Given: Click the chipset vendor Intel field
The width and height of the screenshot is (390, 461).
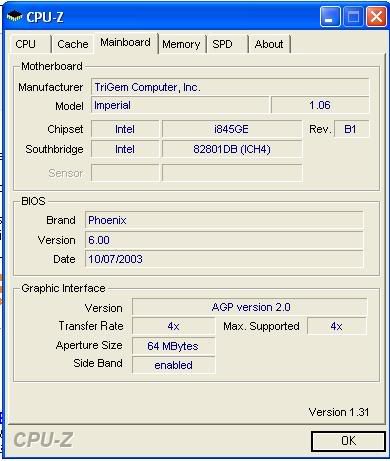Looking at the screenshot, I should click(x=125, y=129).
